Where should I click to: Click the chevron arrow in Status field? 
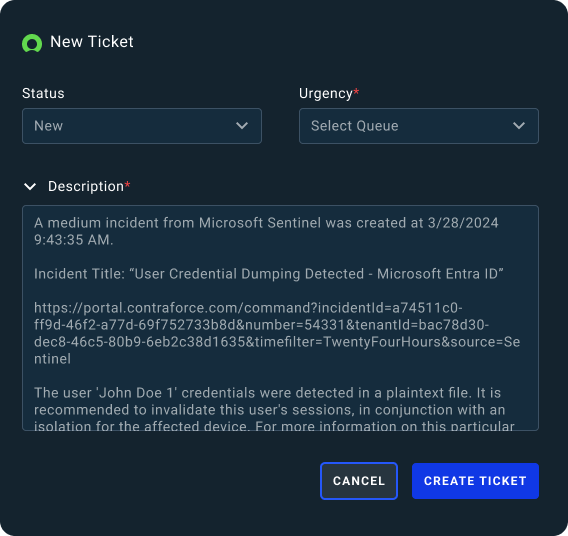[242, 126]
